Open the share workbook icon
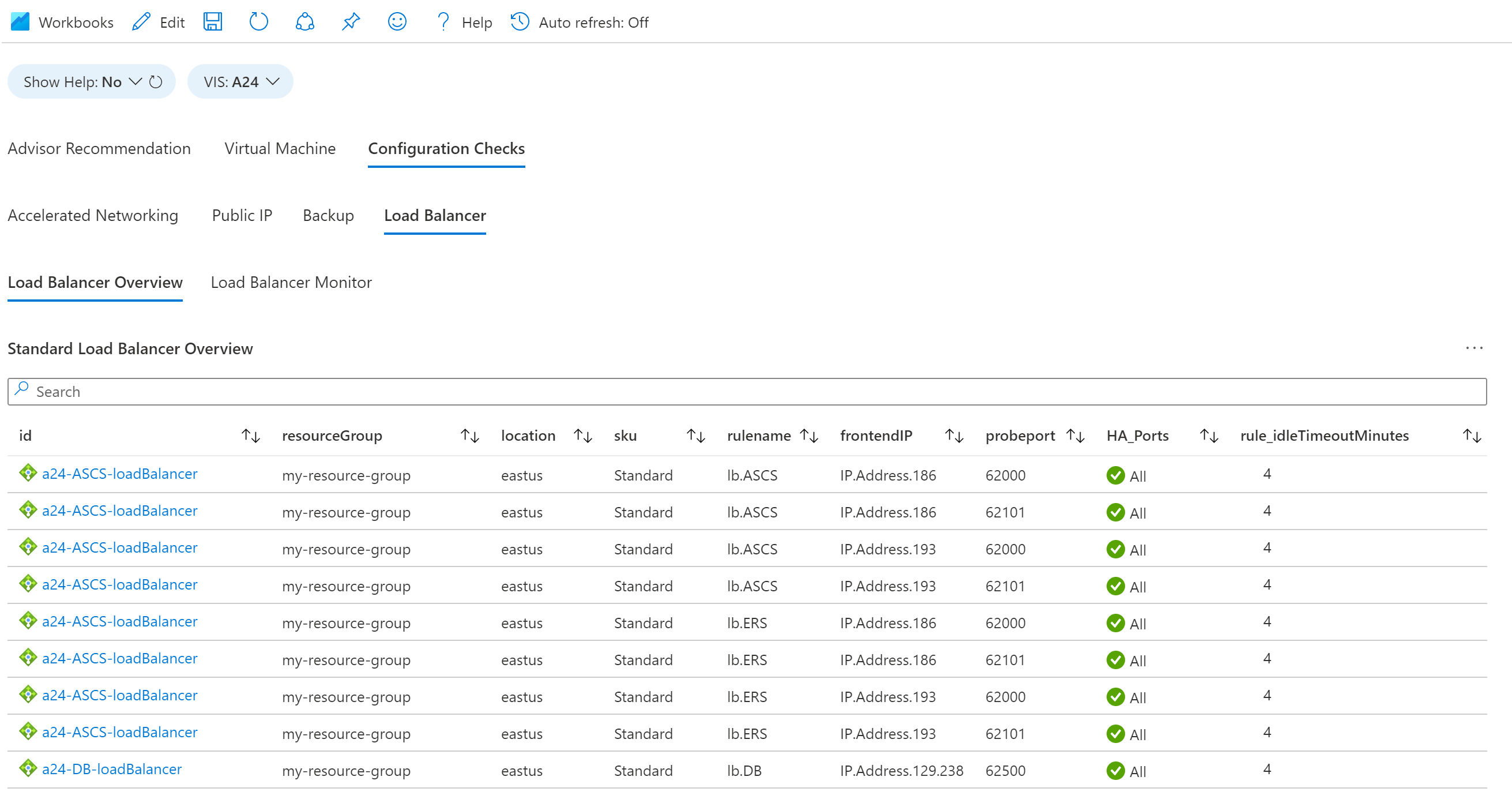 [304, 22]
